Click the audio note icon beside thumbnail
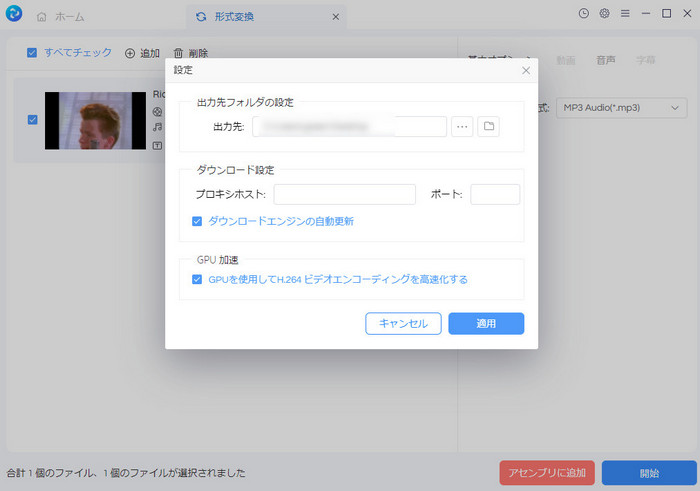This screenshot has height=491, width=700. coord(157,127)
